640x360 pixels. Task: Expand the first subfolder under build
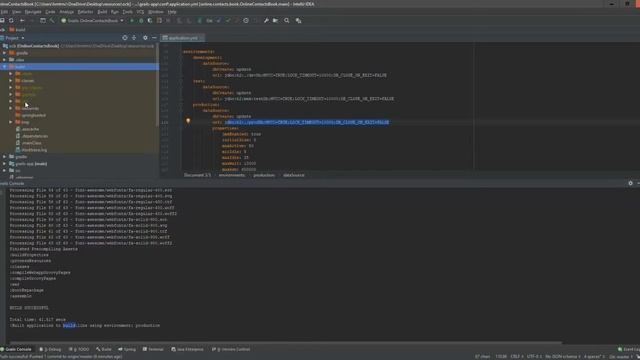pos(11,74)
